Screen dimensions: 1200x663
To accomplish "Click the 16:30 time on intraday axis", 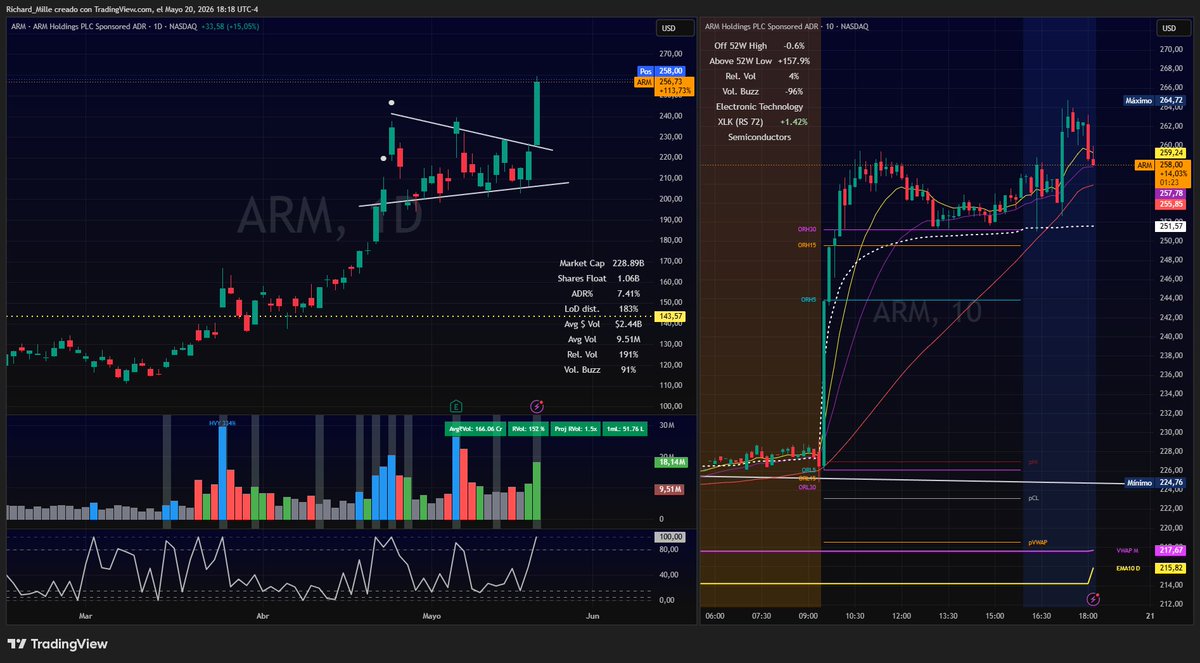I will coord(1043,617).
